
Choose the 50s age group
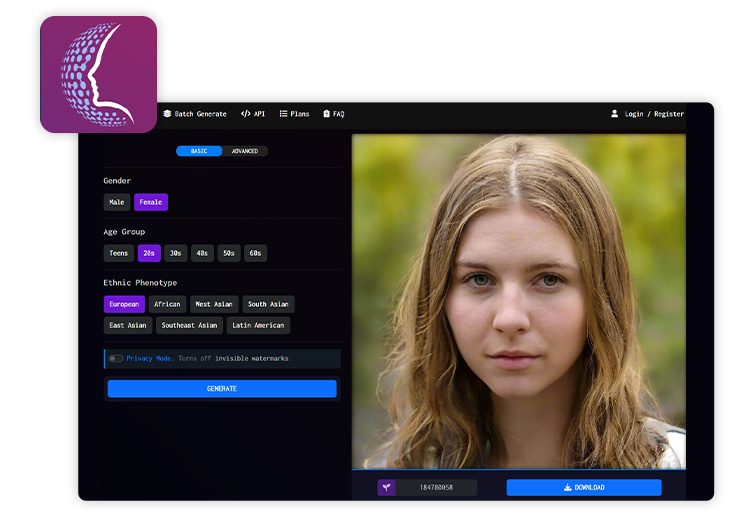229,253
